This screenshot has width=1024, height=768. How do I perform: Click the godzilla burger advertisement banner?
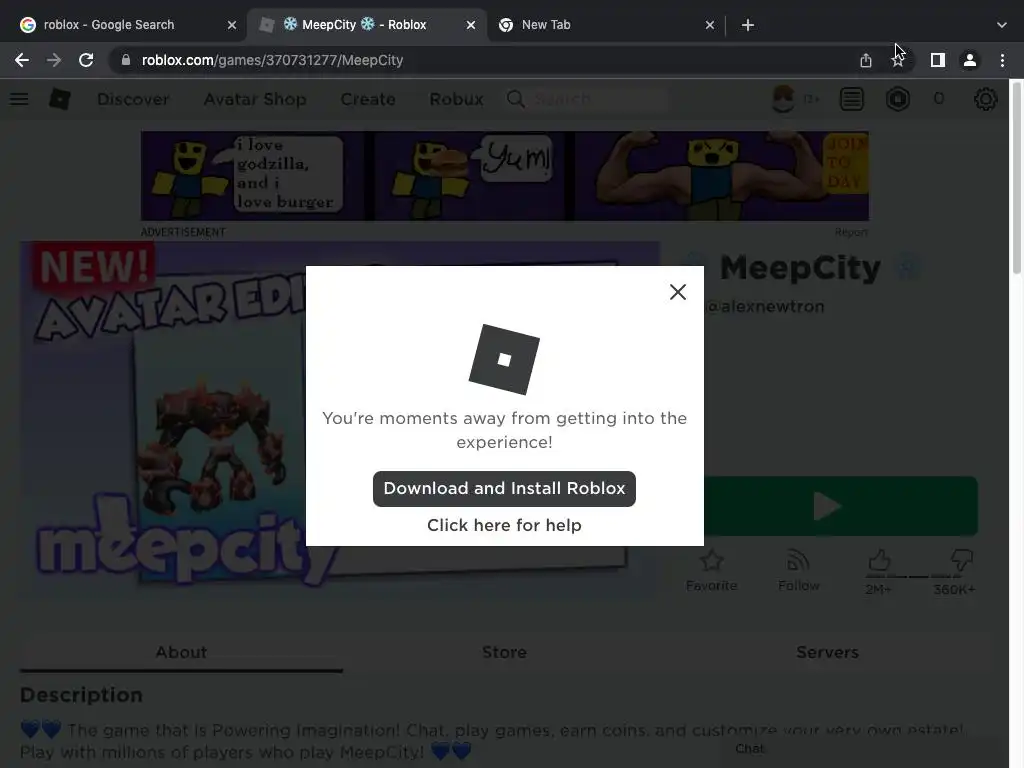click(x=504, y=176)
